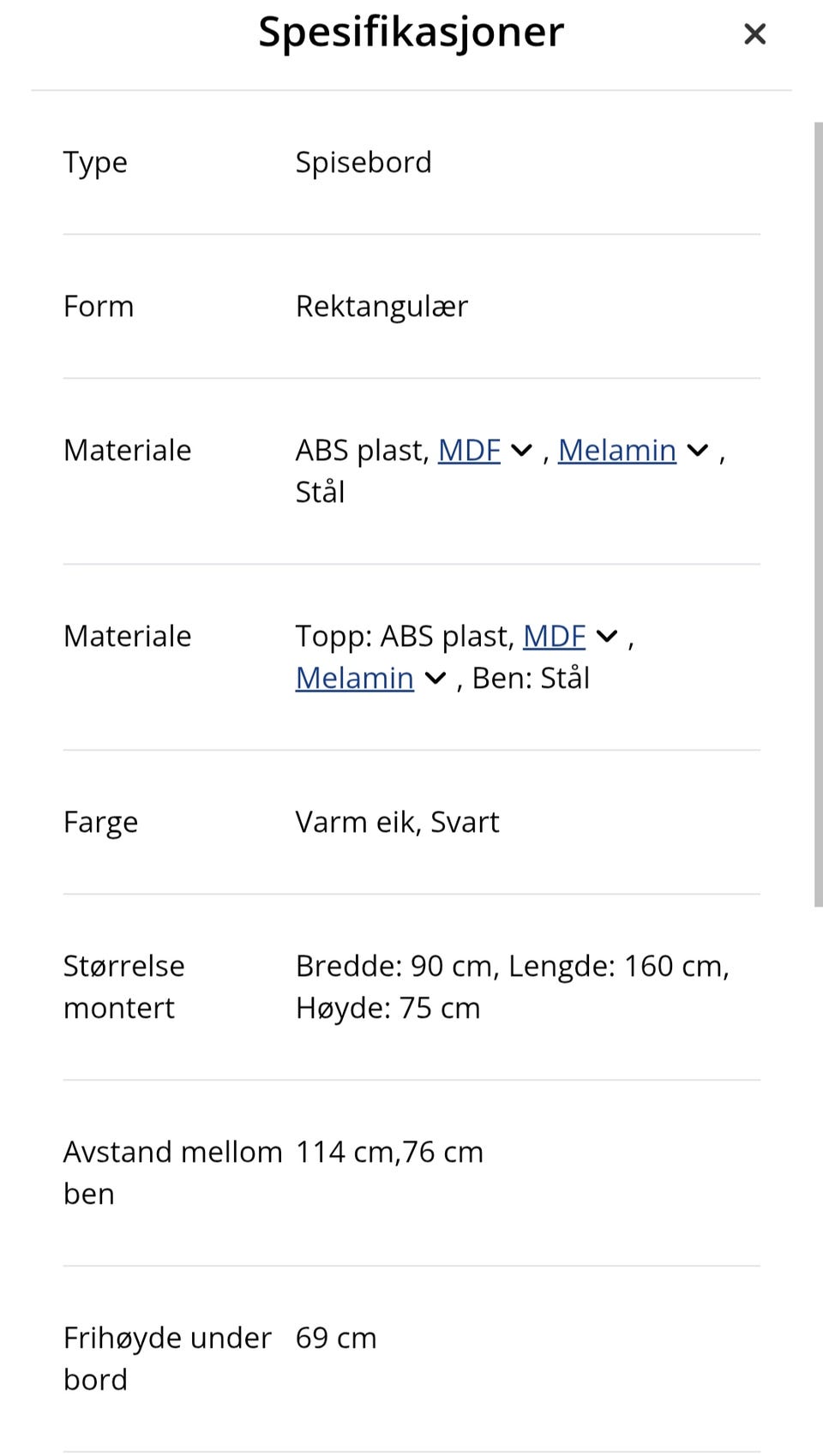This screenshot has width=823, height=1456.
Task: Click the Bredde: 90 cm dimensions text
Action: point(396,966)
